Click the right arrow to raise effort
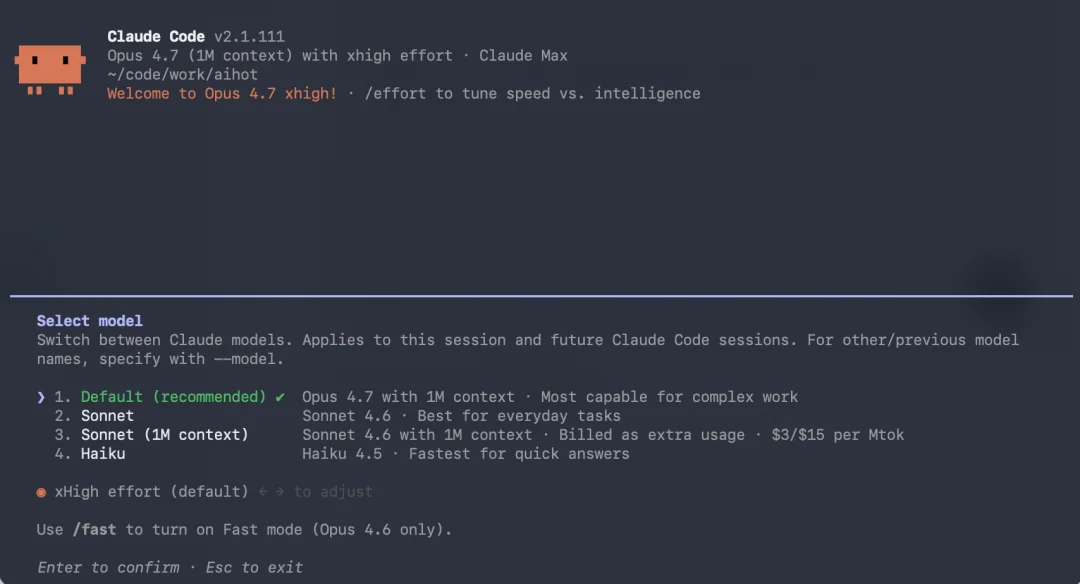 [279, 492]
